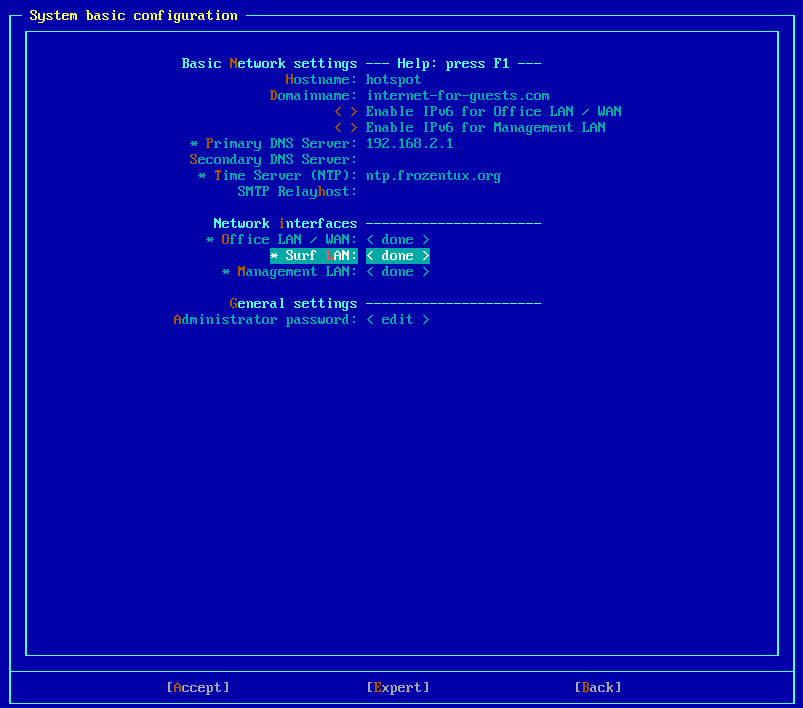
Task: Open the Office LAN / WAN done button
Action: click(x=398, y=240)
